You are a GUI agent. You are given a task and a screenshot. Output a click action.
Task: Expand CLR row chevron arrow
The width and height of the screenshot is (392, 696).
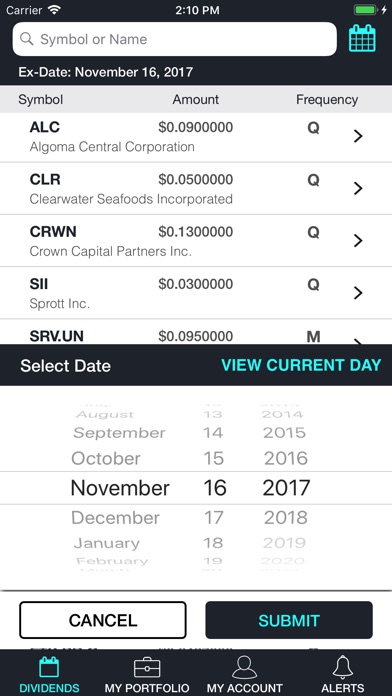tap(358, 189)
